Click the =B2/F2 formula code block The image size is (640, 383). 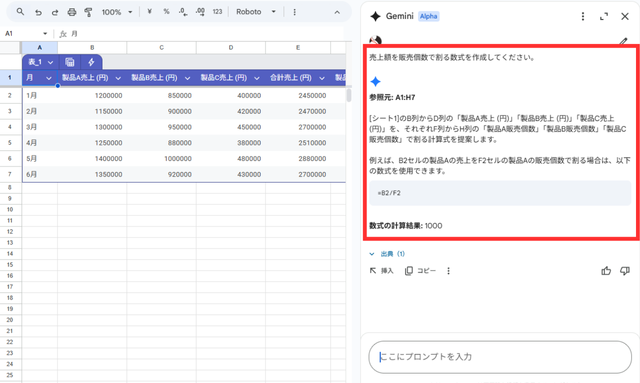(x=500, y=193)
